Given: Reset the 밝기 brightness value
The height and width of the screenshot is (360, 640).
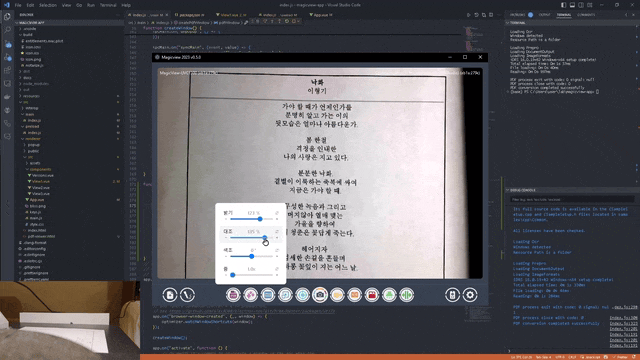Looking at the screenshot, I should 277,213.
